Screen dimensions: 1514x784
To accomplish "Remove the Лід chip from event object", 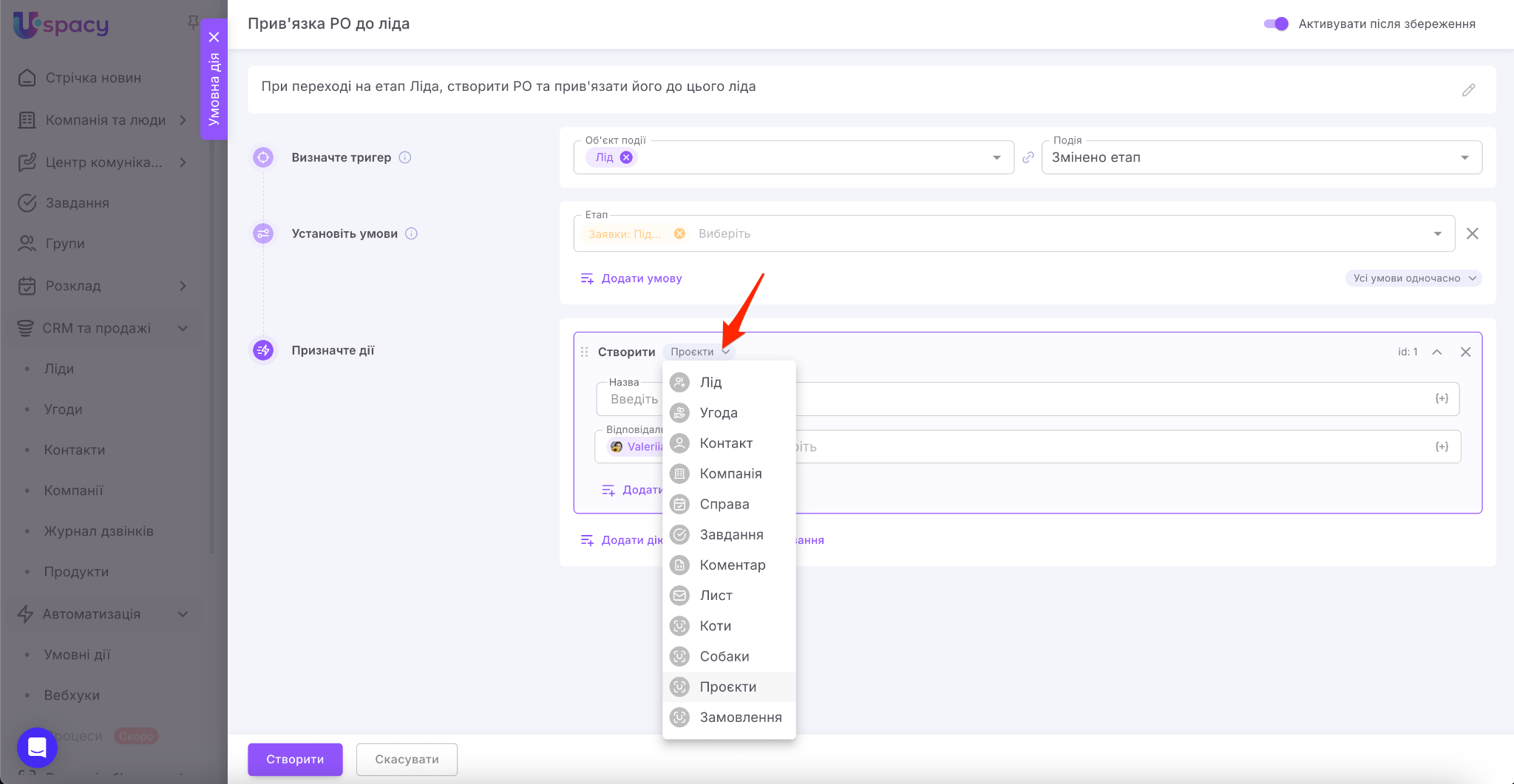I will tap(626, 157).
